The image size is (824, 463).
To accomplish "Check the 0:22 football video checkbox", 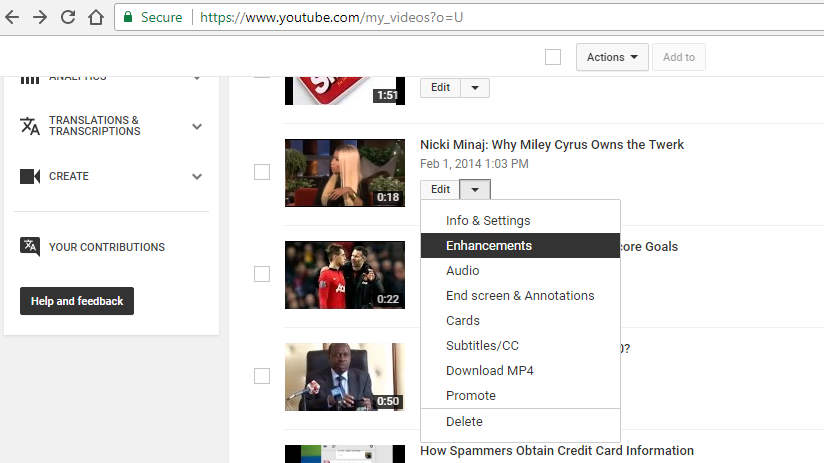I will [262, 274].
